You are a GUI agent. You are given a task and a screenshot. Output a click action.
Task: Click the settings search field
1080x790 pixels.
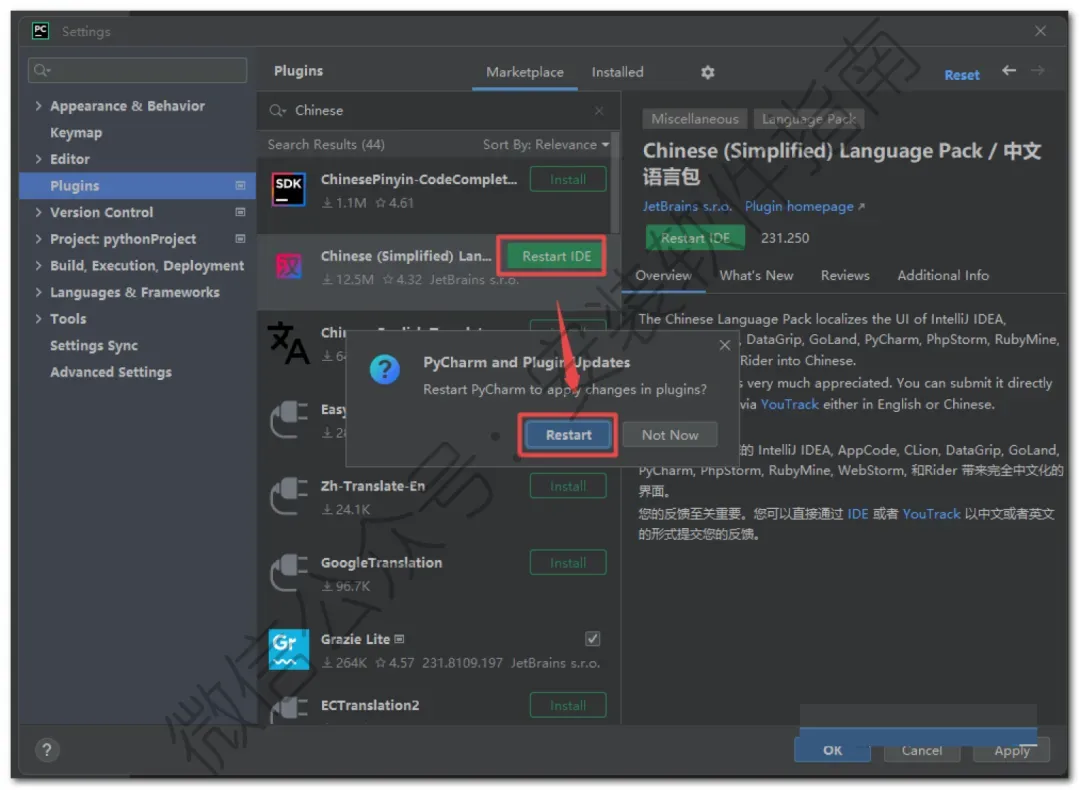138,70
